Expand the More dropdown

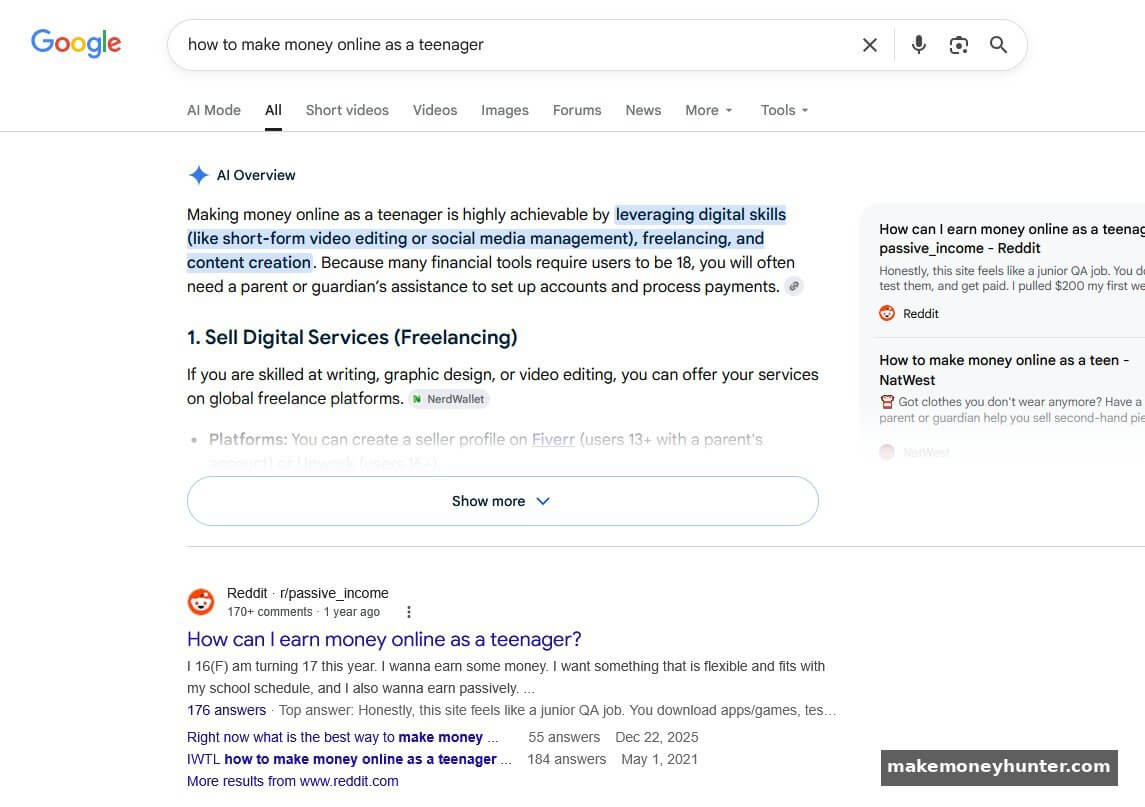click(708, 110)
